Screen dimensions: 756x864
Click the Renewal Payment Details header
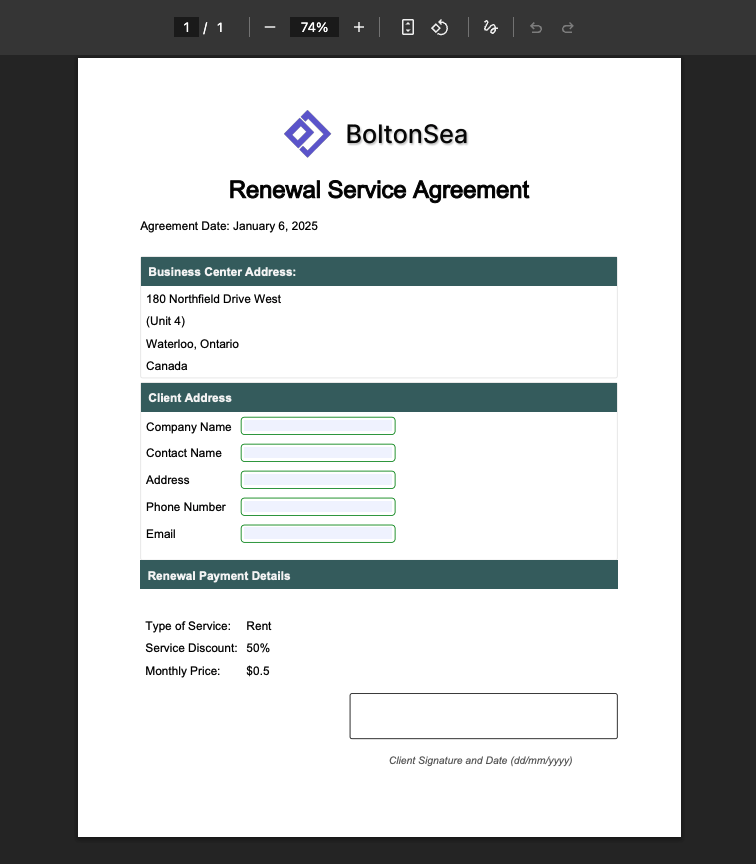pos(378,575)
